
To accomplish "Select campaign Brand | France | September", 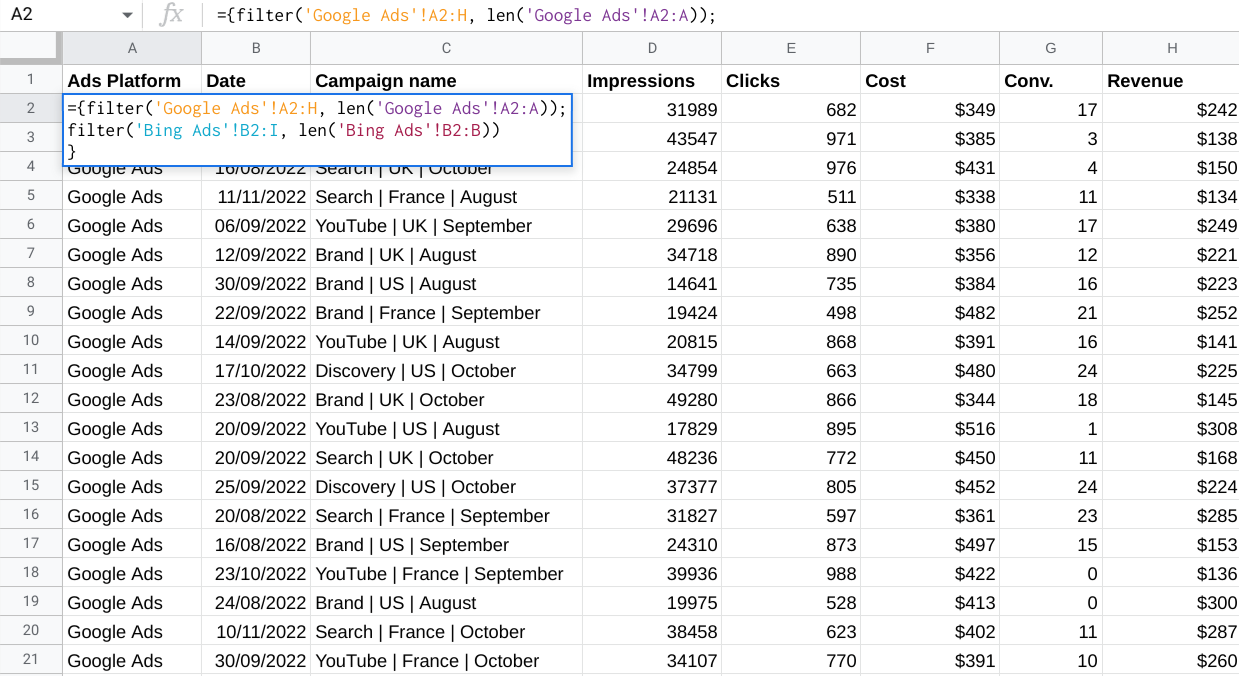I will (x=446, y=313).
